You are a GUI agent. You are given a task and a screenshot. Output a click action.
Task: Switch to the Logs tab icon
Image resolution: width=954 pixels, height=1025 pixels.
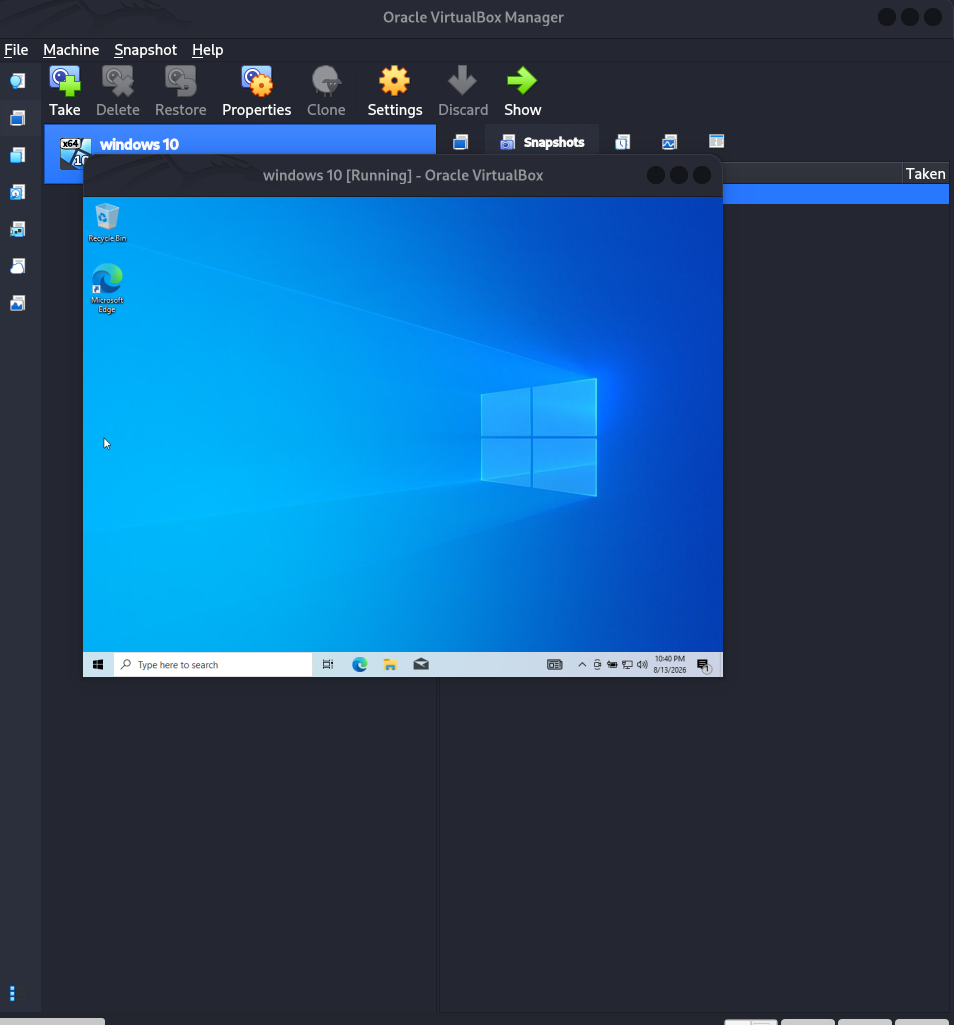point(622,142)
